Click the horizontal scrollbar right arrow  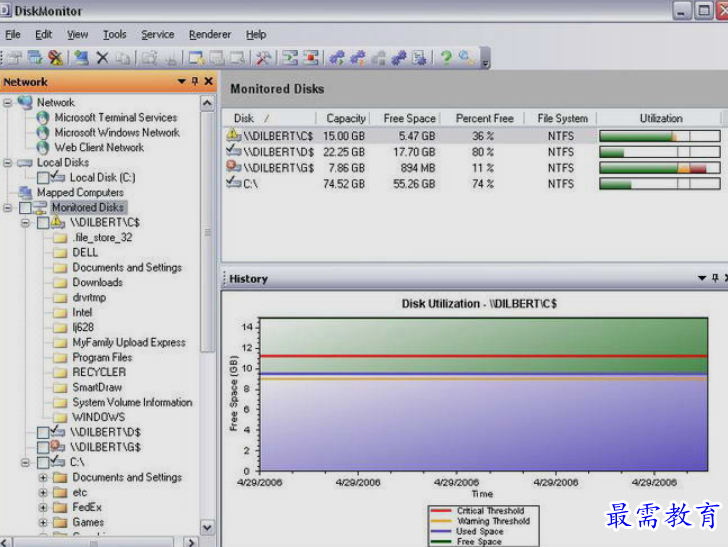point(191,542)
